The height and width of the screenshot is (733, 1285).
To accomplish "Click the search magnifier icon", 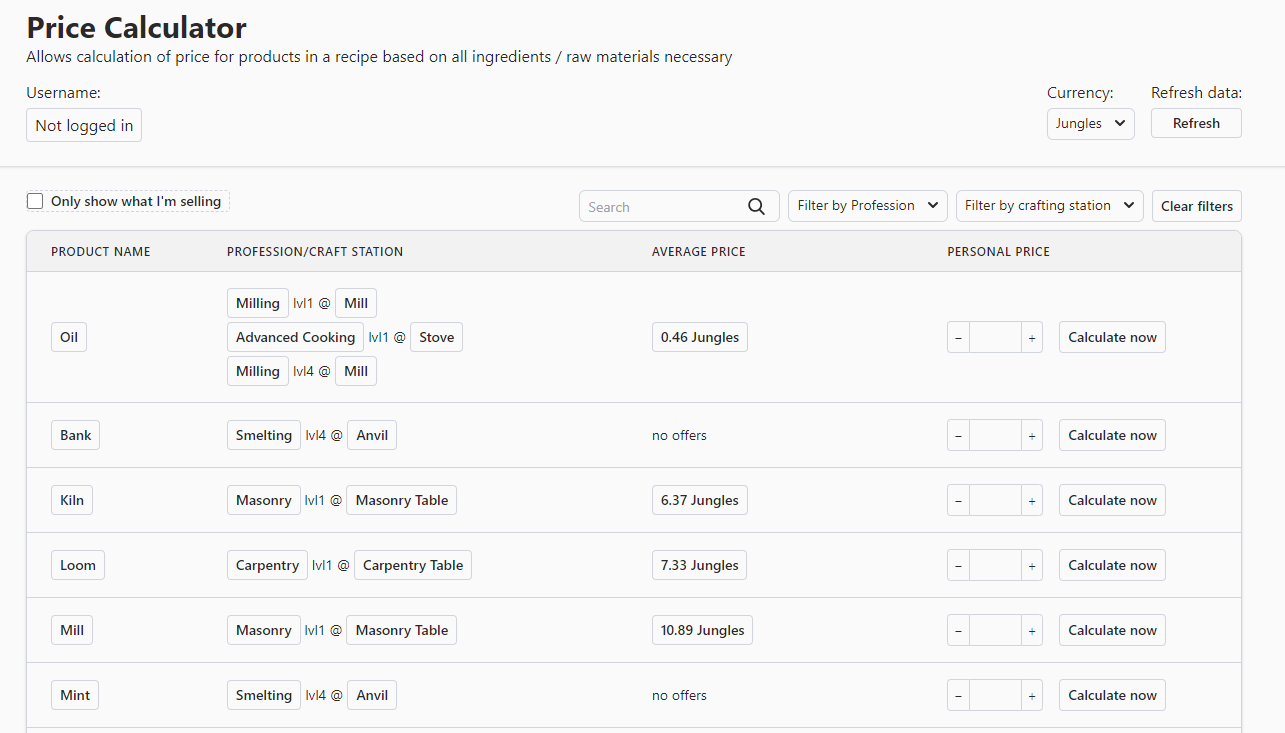I will [x=757, y=206].
